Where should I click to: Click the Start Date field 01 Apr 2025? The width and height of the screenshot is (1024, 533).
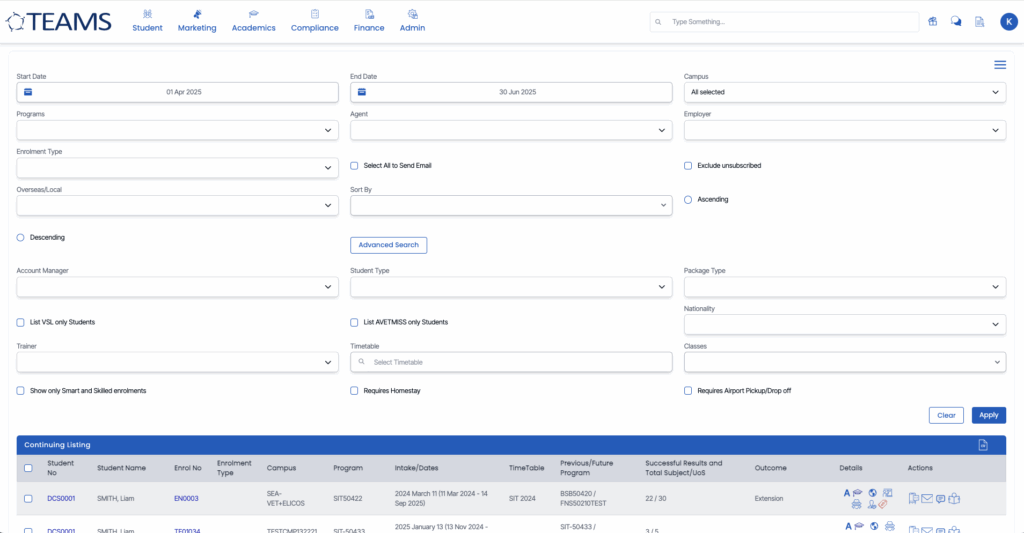[x=177, y=92]
